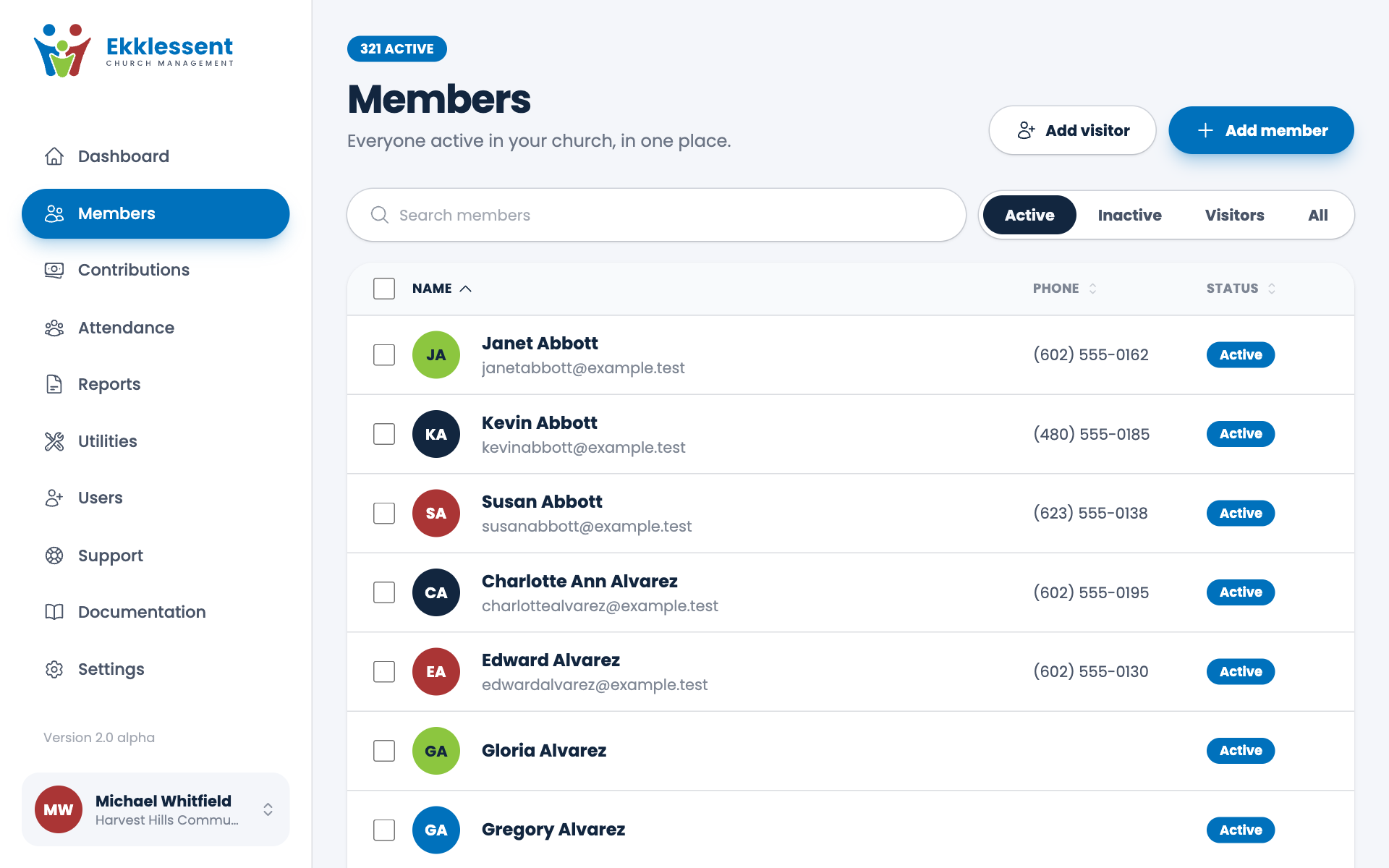Open Contributions in the sidebar
This screenshot has width=1389, height=868.
click(x=156, y=270)
